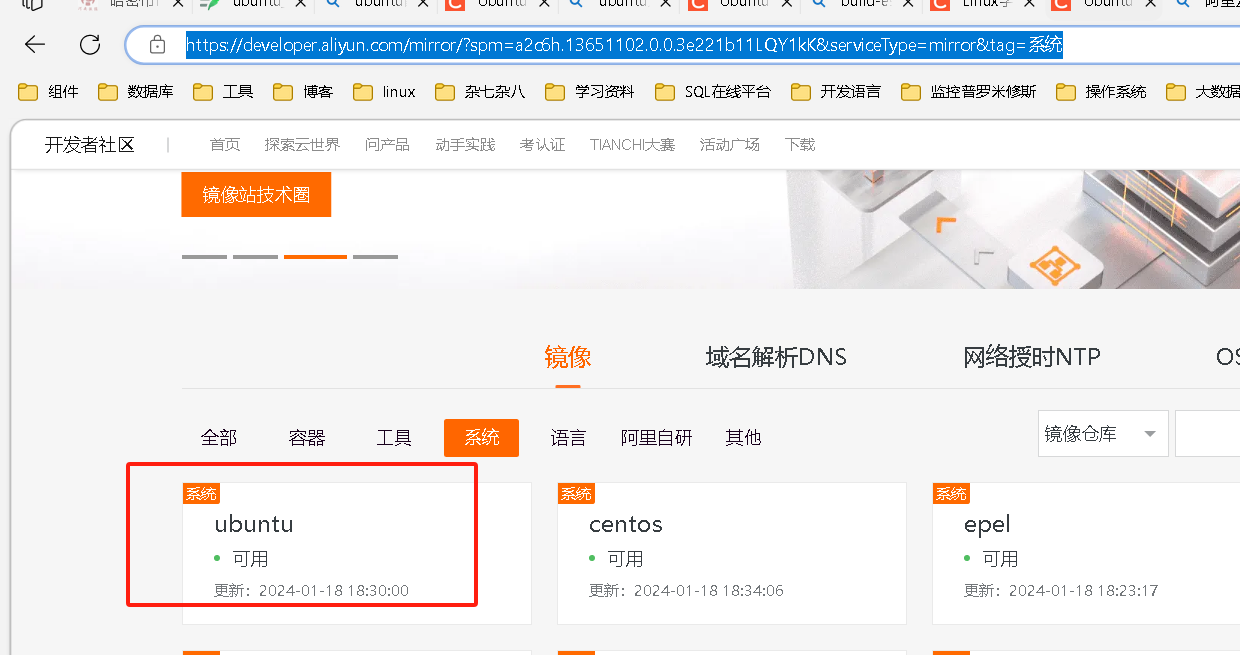
Task: Click the 系统 tag on epel card
Action: (x=951, y=494)
